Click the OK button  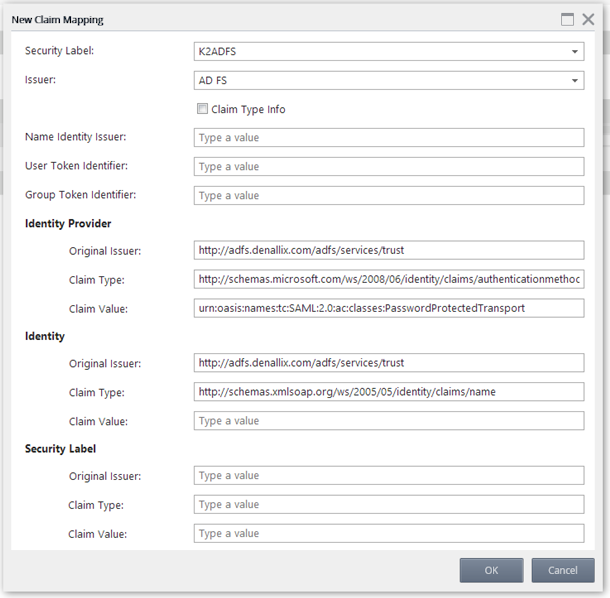pos(491,570)
